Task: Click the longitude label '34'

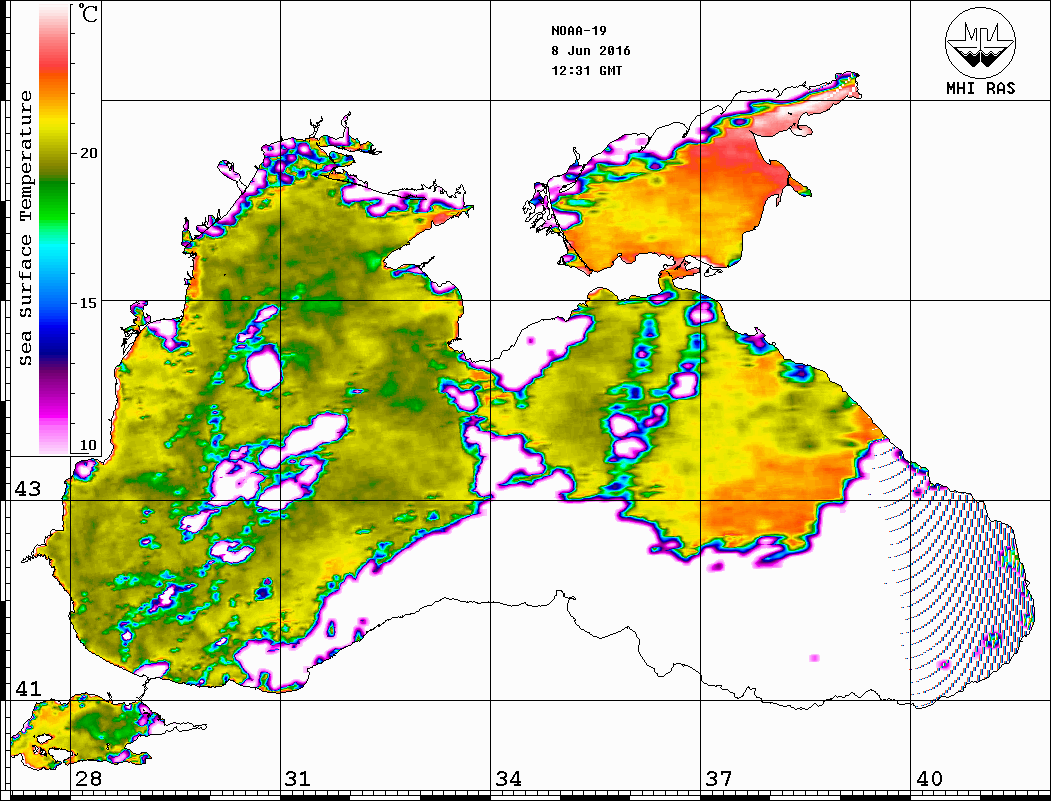Action: [508, 779]
